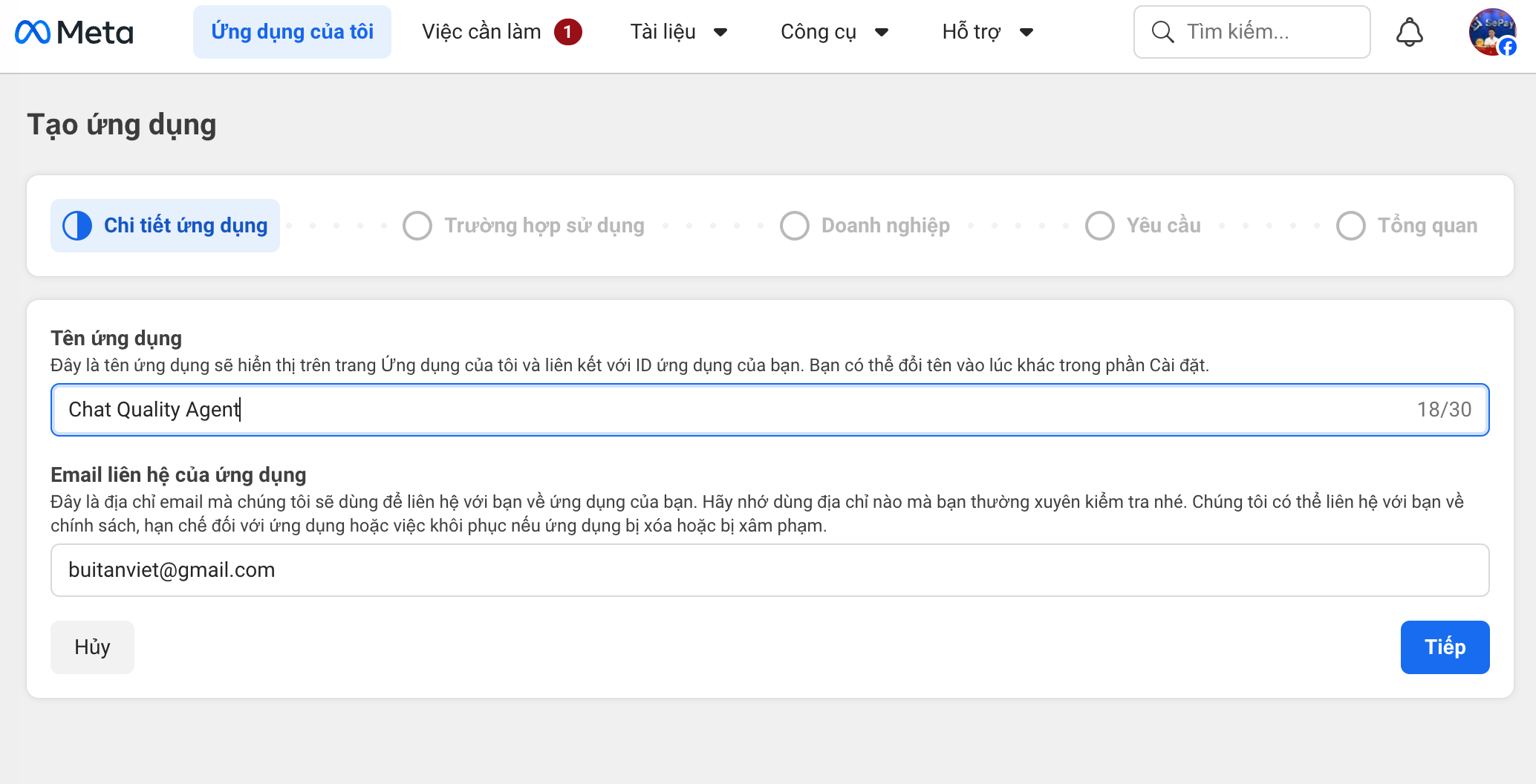Click the progress icon beside Chi tiết ứng dụng
Image resolution: width=1536 pixels, height=784 pixels.
[x=76, y=225]
